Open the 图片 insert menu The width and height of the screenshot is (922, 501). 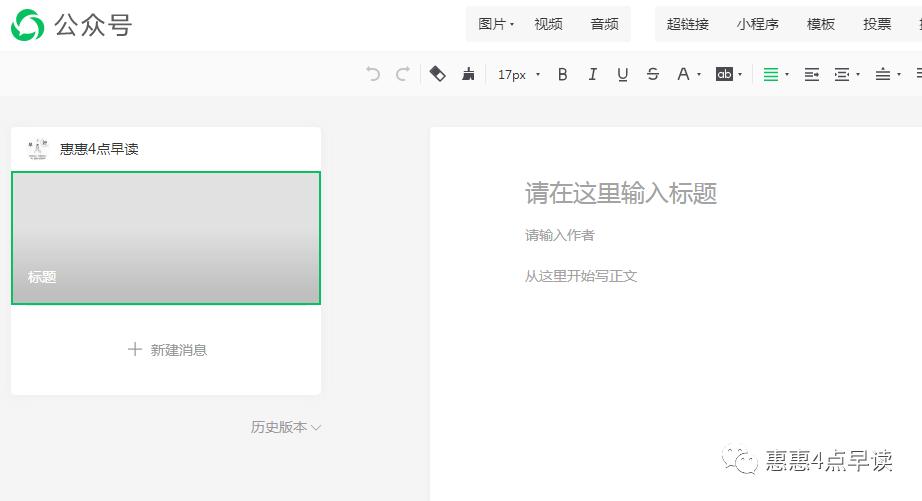coord(496,24)
